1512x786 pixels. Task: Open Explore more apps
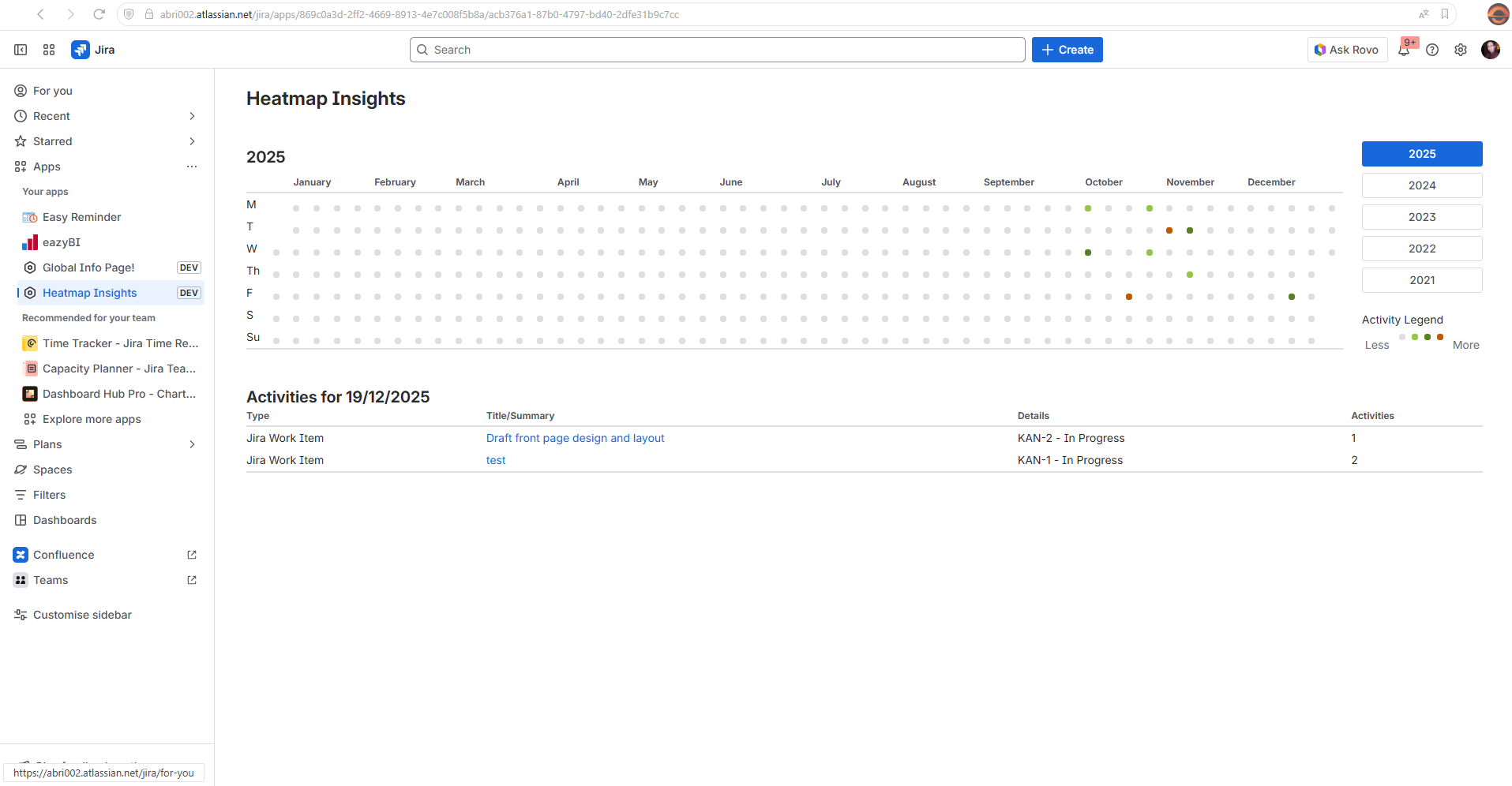click(x=111, y=419)
